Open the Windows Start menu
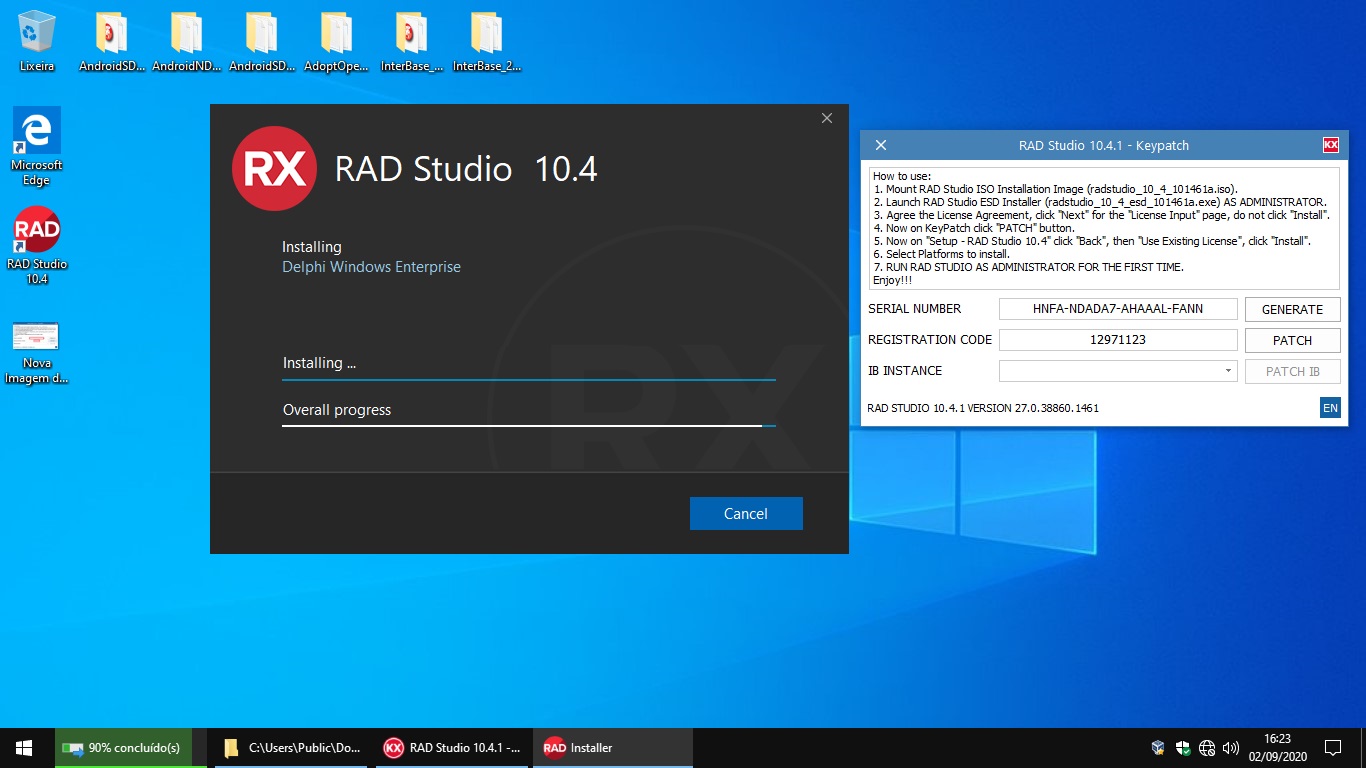The image size is (1366, 768). pyautogui.click(x=24, y=748)
